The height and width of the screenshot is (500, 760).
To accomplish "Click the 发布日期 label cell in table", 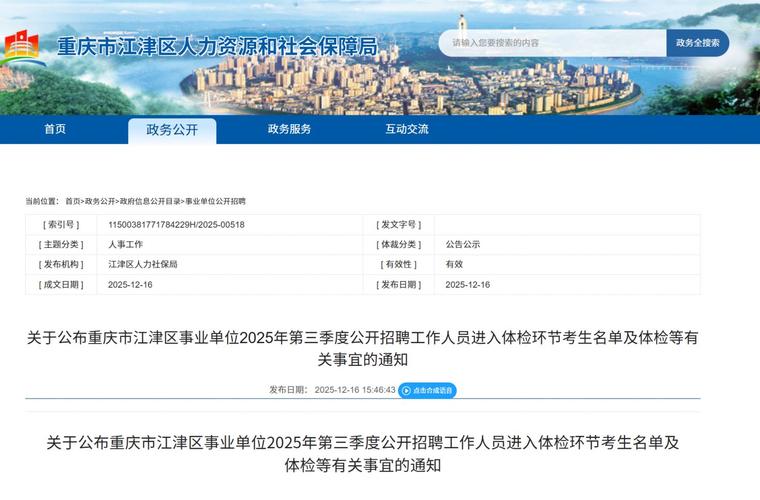I will 398,285.
